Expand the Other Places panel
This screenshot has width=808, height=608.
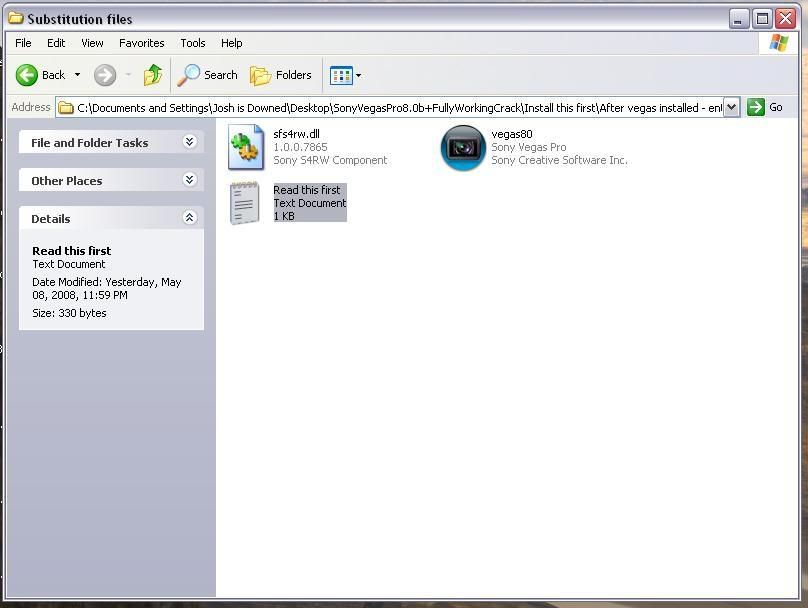coord(190,179)
